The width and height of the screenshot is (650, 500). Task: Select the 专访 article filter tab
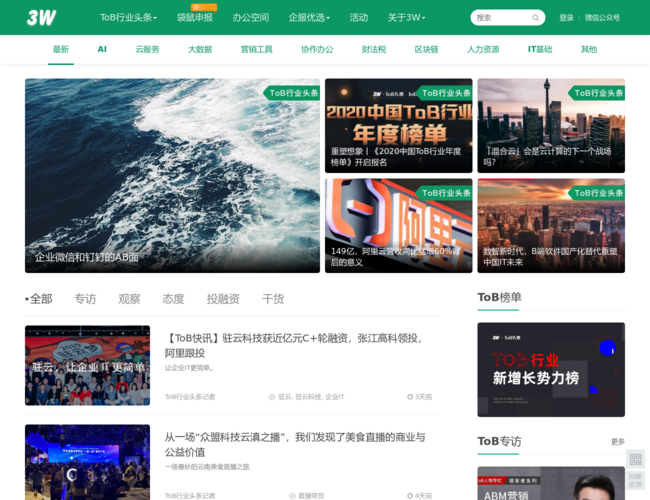click(85, 299)
